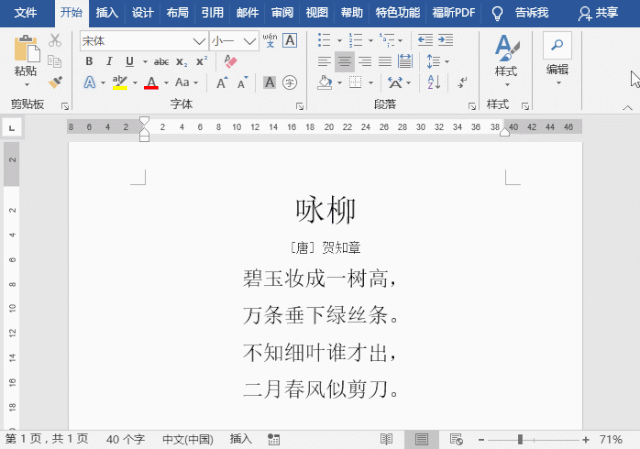
Task: Open Font dialog launcher
Action: (300, 106)
